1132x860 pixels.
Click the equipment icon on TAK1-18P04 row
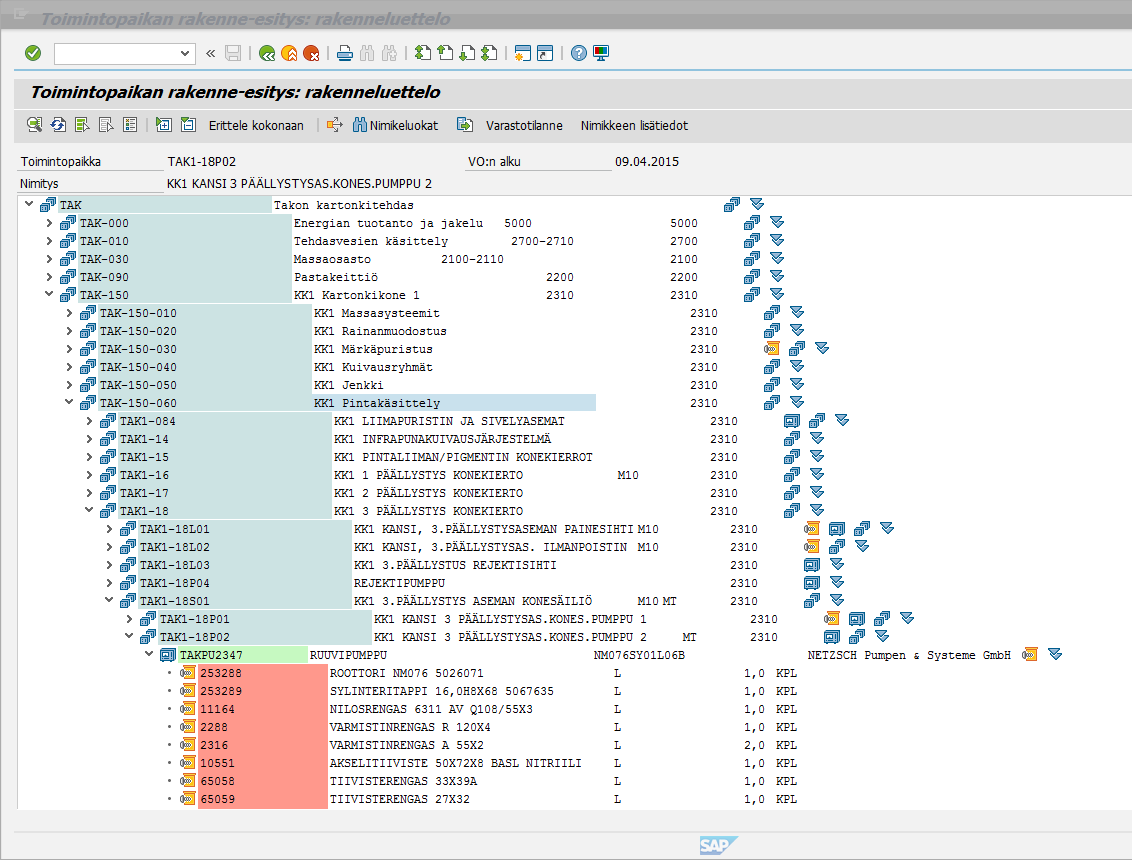click(812, 583)
